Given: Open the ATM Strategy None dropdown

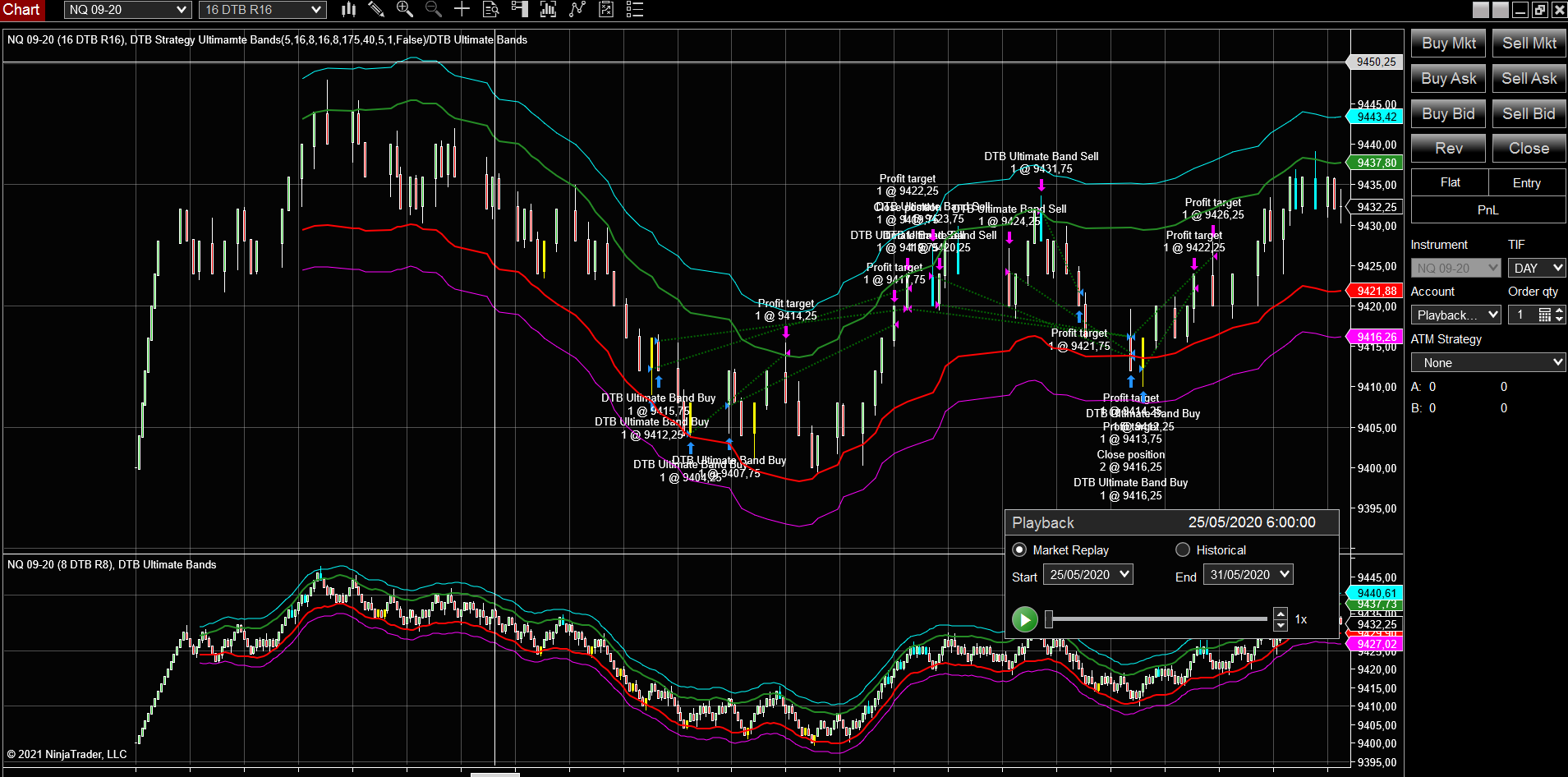Looking at the screenshot, I should tap(1488, 362).
